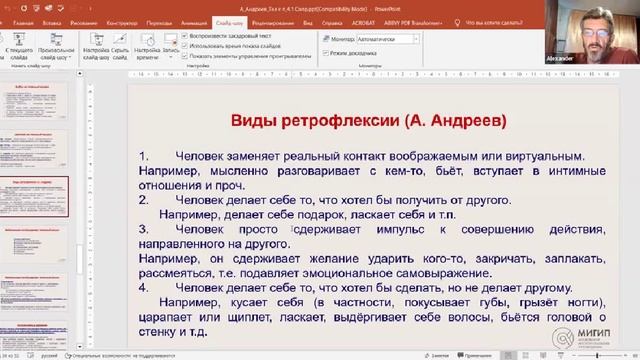Open the Справка ribbon tab
The image size is (640, 360).
[332, 23]
